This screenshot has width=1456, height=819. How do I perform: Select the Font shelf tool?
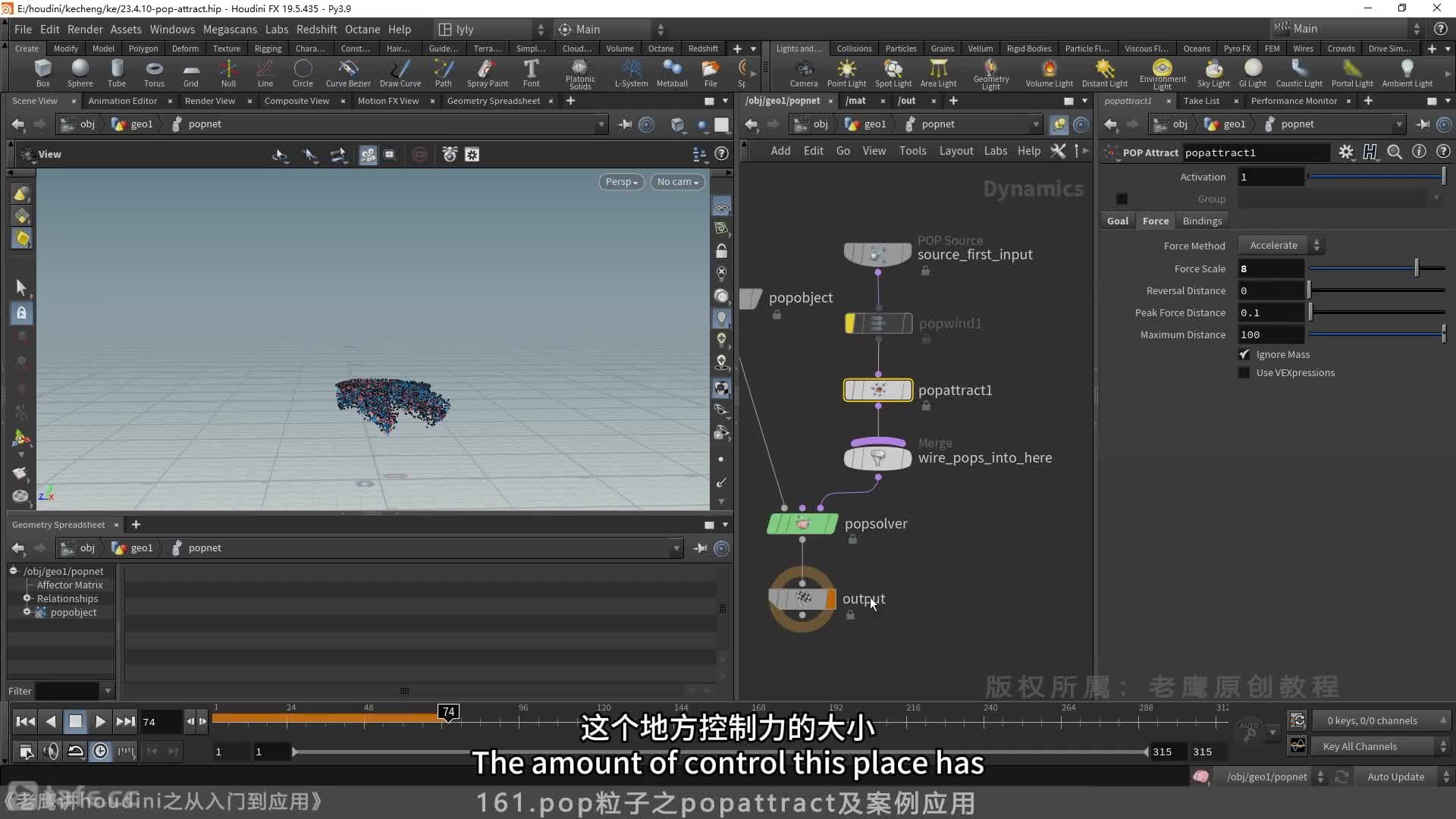pos(532,74)
